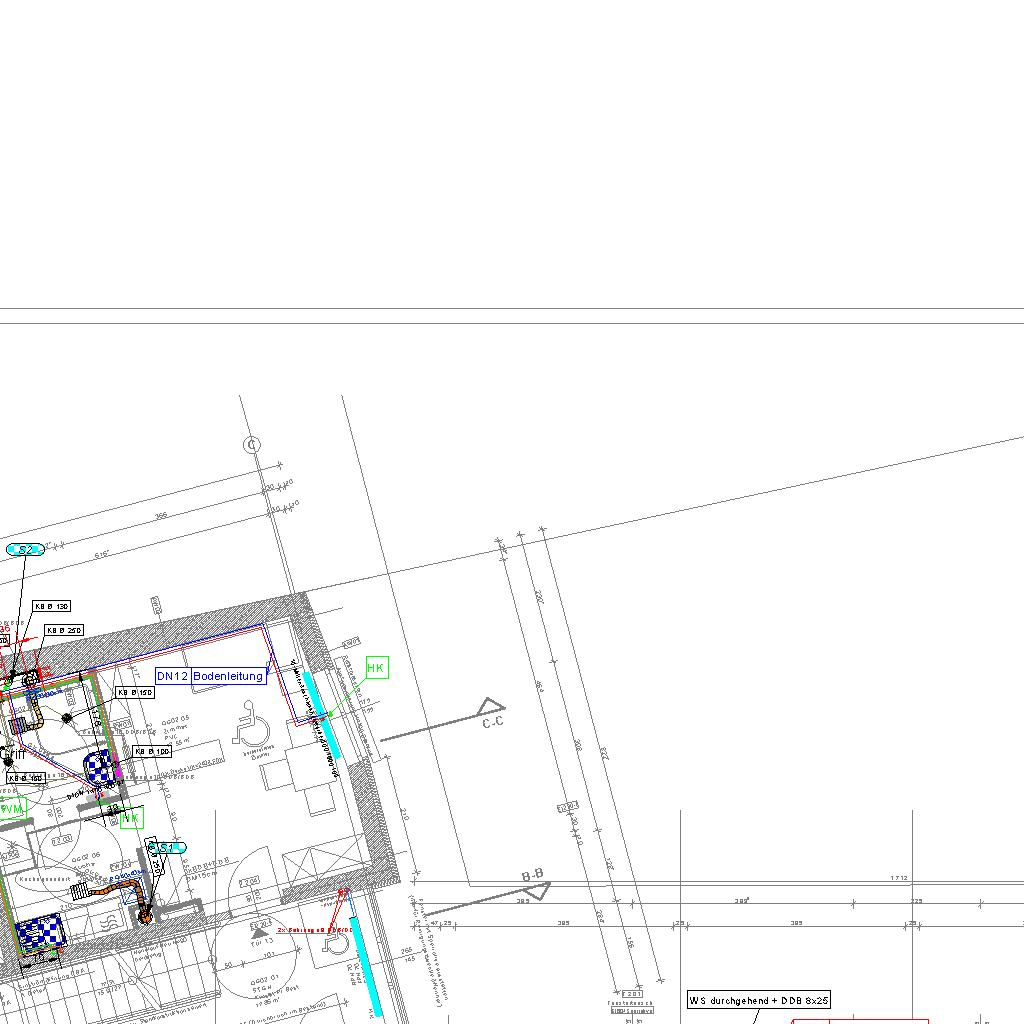Click the C-C section arrow marker
This screenshot has height=1024, width=1024.
tap(490, 709)
